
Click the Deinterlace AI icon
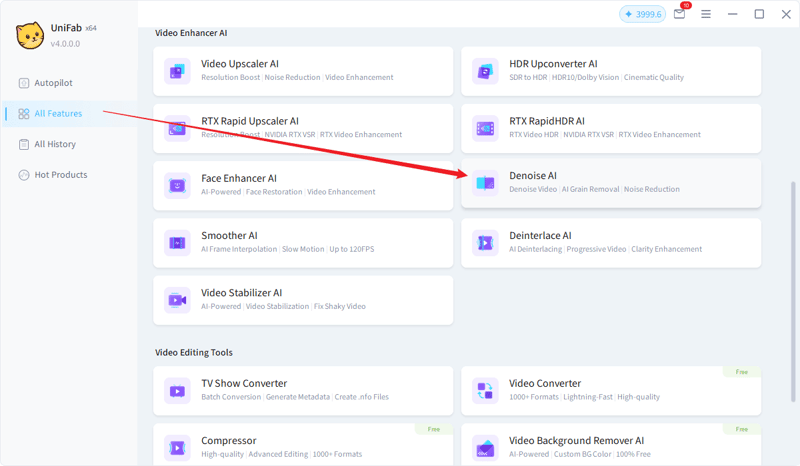tap(485, 242)
